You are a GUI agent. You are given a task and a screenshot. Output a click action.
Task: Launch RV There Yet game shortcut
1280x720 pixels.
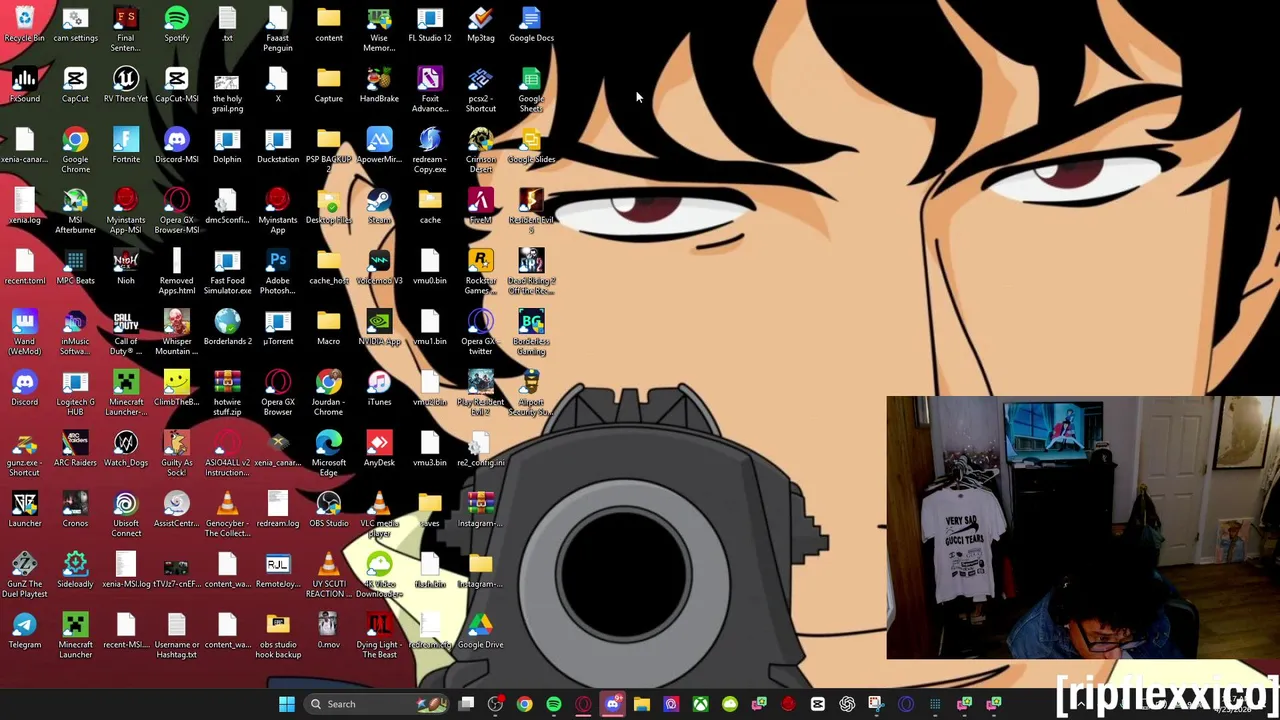coord(126,85)
